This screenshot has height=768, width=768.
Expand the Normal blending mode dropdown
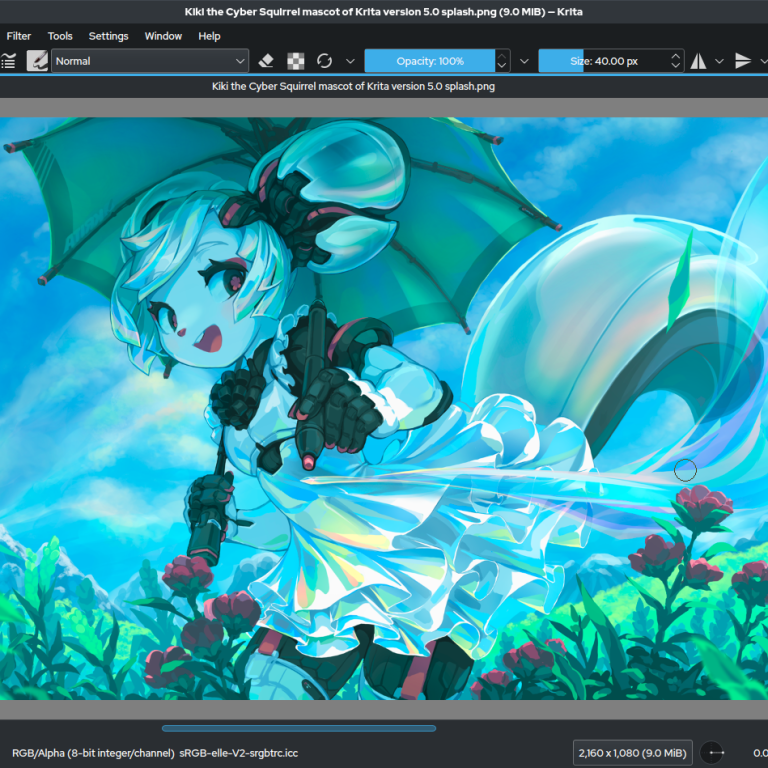[150, 61]
